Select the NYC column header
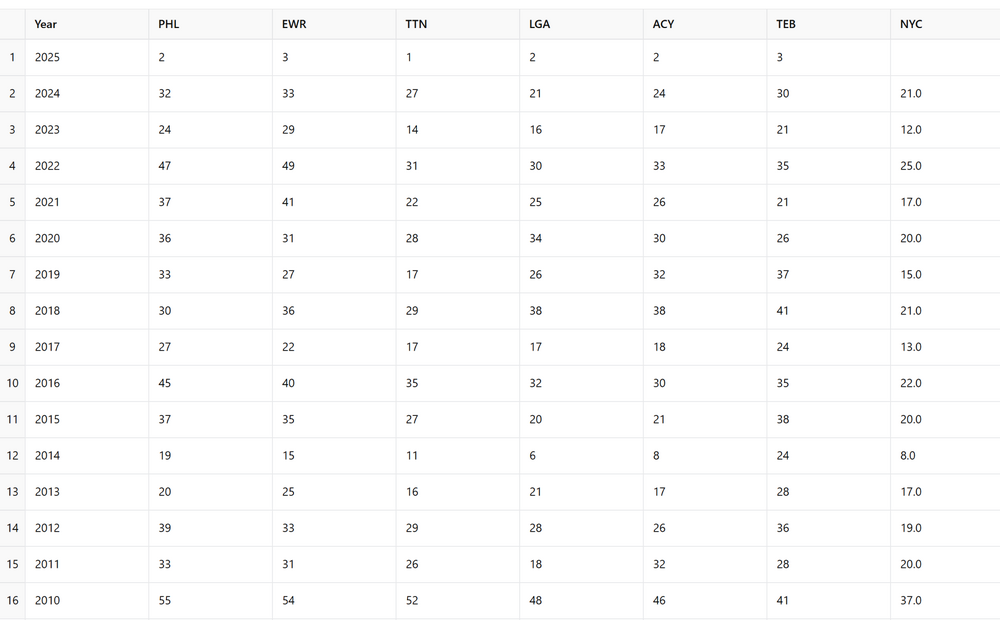Viewport: 1000px width, 620px height. click(x=946, y=24)
